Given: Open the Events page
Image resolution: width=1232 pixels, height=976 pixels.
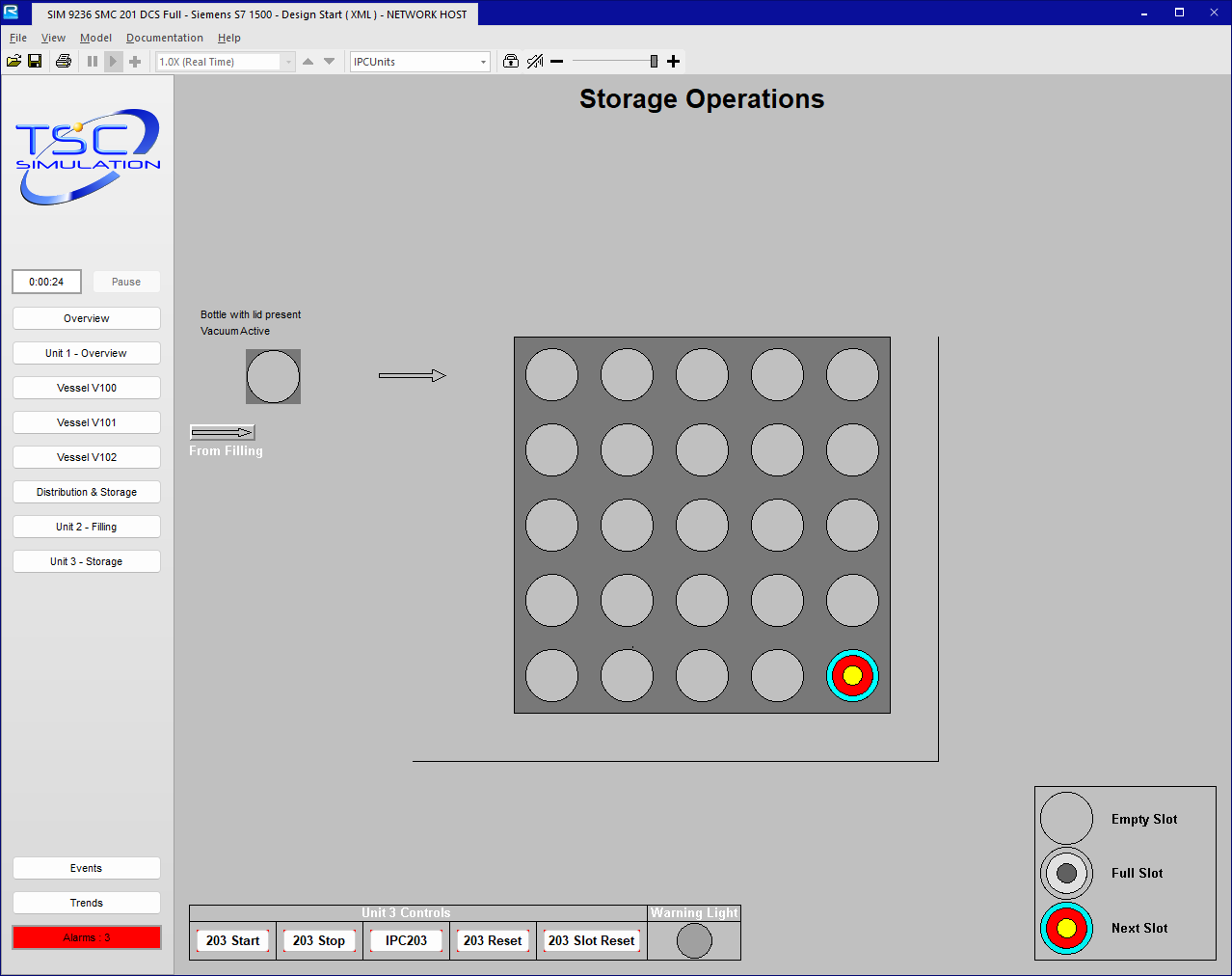Looking at the screenshot, I should (x=87, y=868).
